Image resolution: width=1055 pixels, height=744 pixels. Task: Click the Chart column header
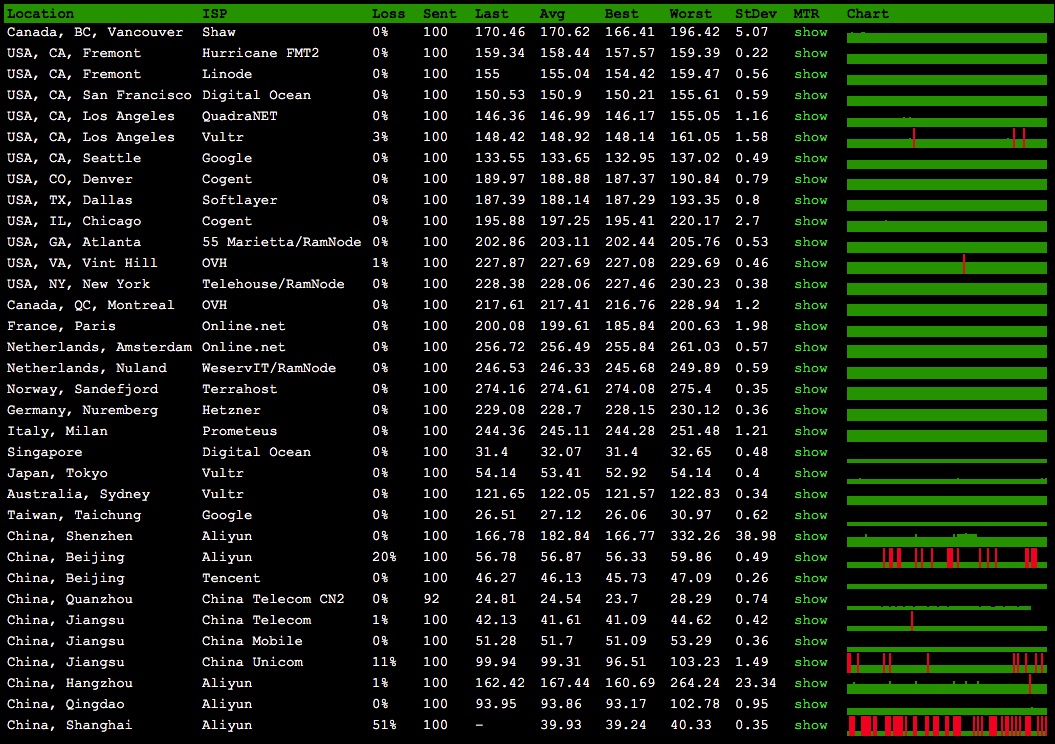pyautogui.click(x=867, y=13)
